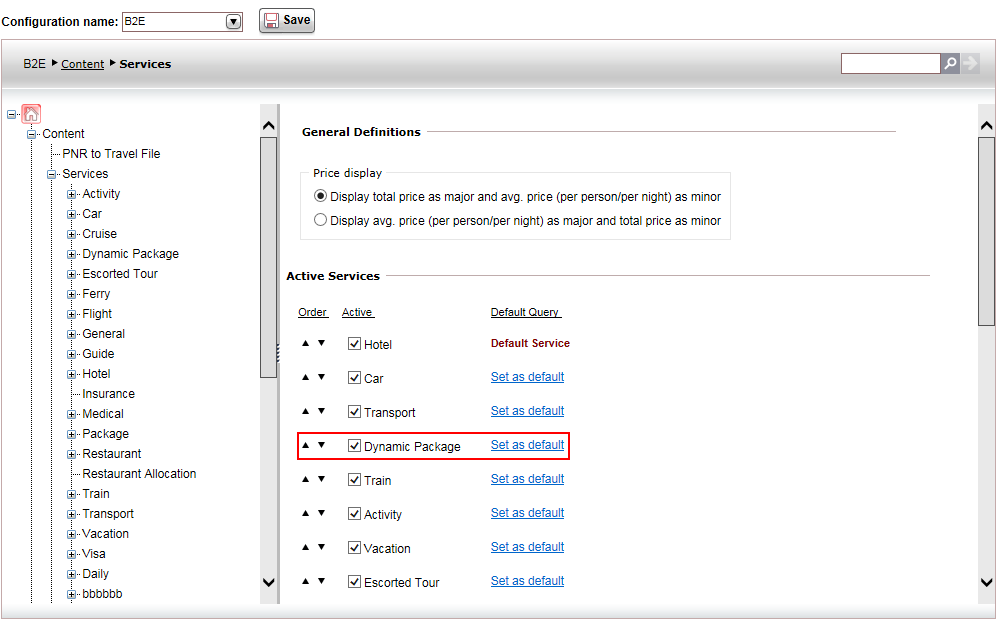Expand the Dynamic Package tree node
Screen dimensions: 996x619
[x=72, y=255]
